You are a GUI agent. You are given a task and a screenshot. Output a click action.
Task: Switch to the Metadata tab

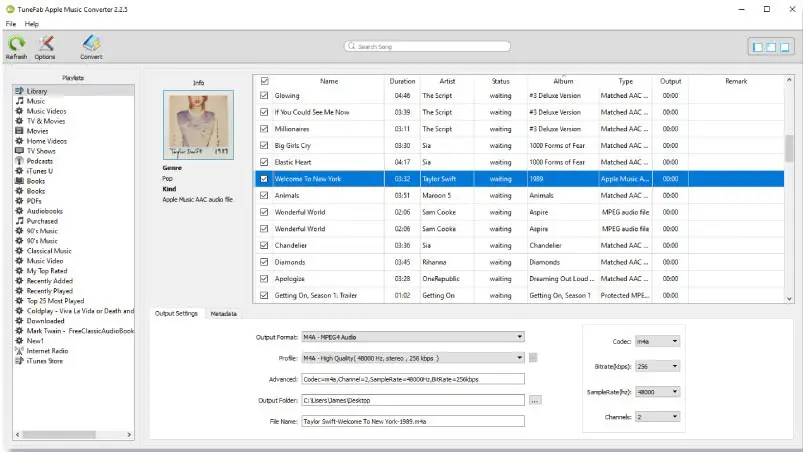[x=223, y=313]
